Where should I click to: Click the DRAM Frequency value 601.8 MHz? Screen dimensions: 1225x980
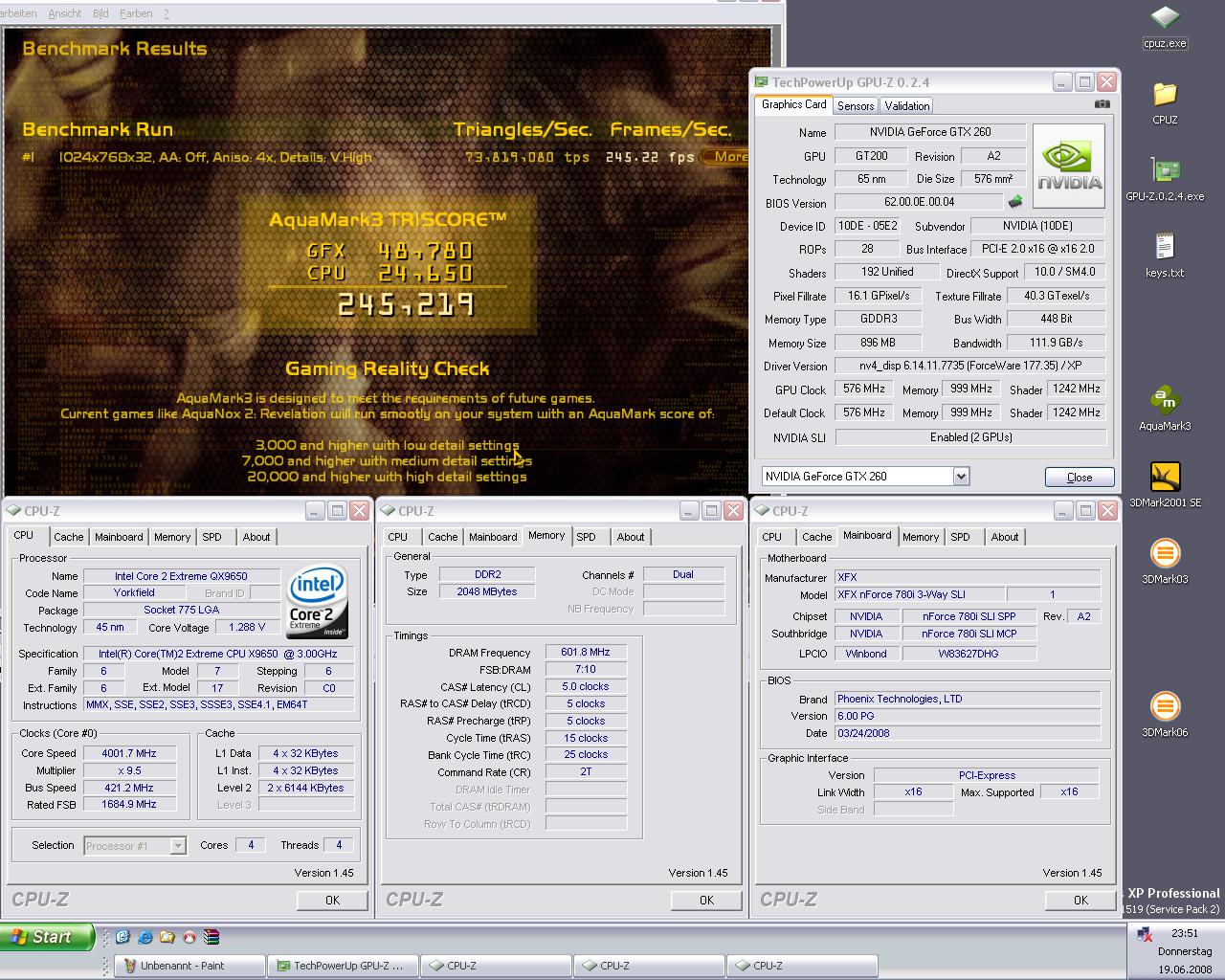(x=586, y=652)
